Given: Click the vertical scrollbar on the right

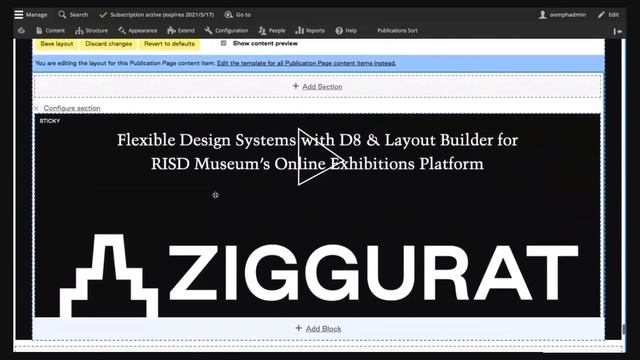Looking at the screenshot, I should [x=623, y=329].
